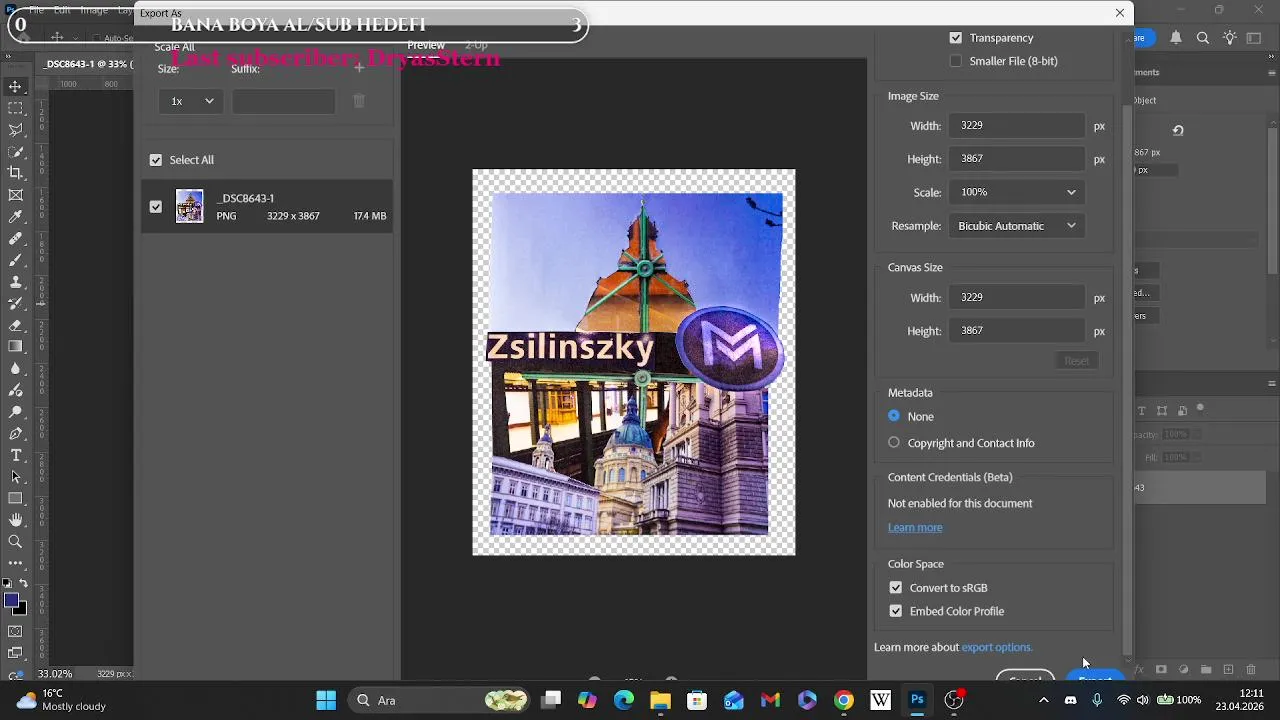Screen dimensions: 1280x720
Task: Select the Clone Stamp tool
Action: pyautogui.click(x=15, y=282)
